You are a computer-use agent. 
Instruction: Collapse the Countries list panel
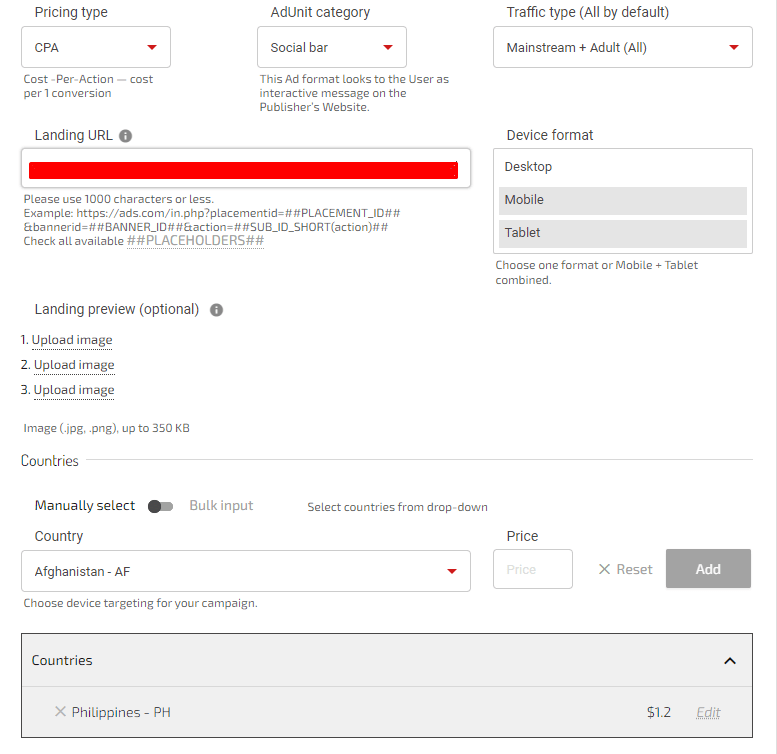(729, 660)
